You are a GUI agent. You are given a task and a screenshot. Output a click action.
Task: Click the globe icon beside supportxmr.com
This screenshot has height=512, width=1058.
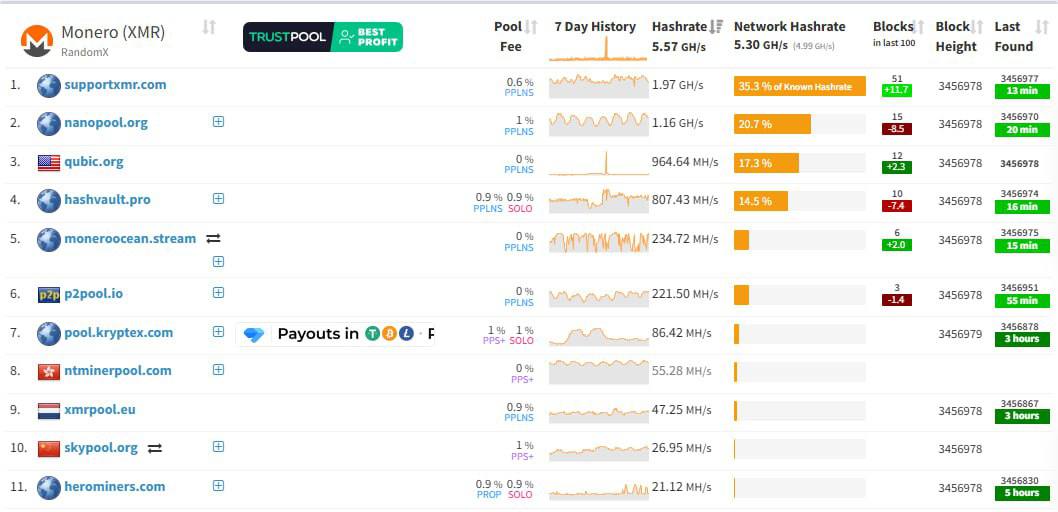click(x=49, y=86)
